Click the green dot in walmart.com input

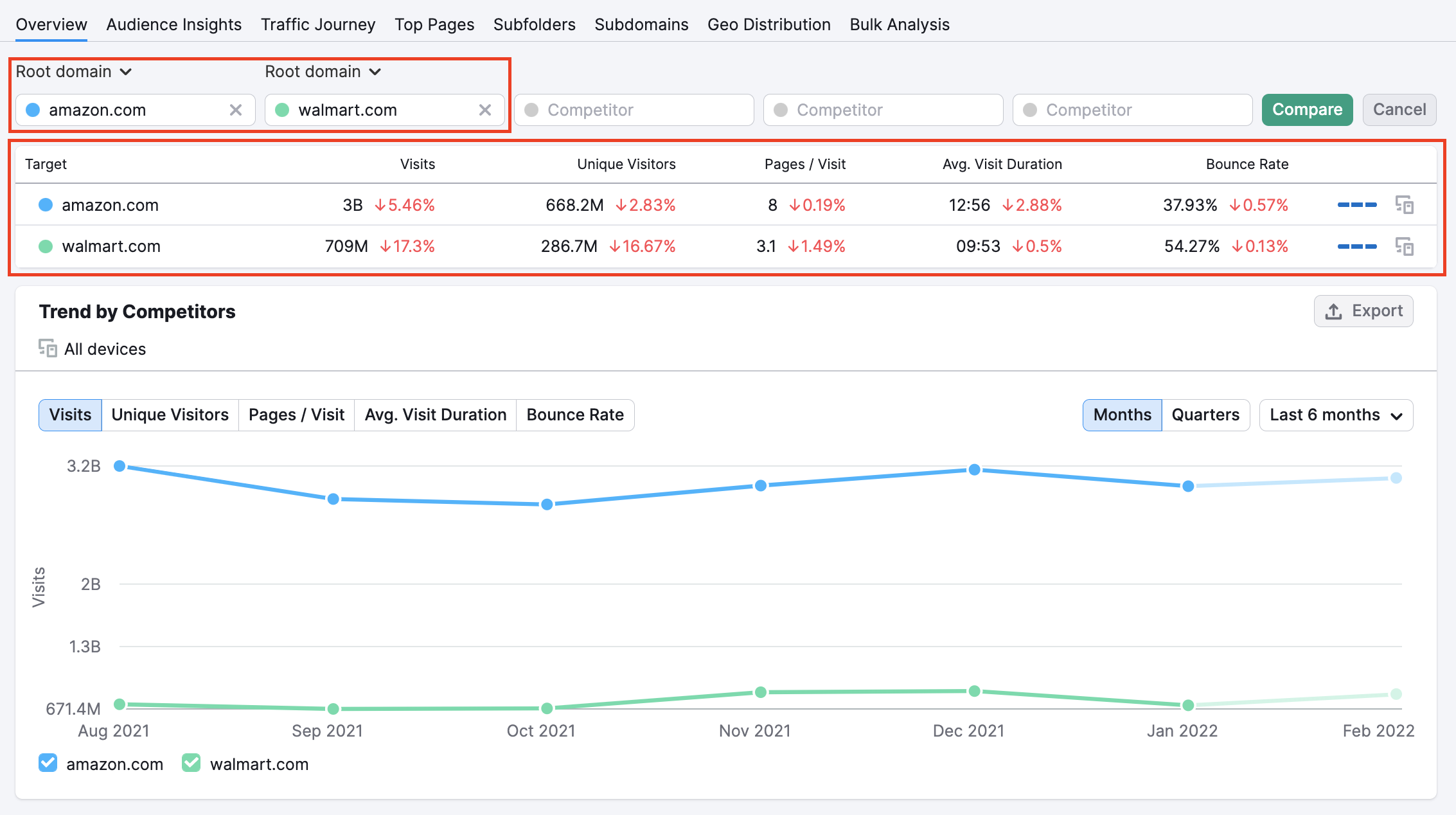282,110
